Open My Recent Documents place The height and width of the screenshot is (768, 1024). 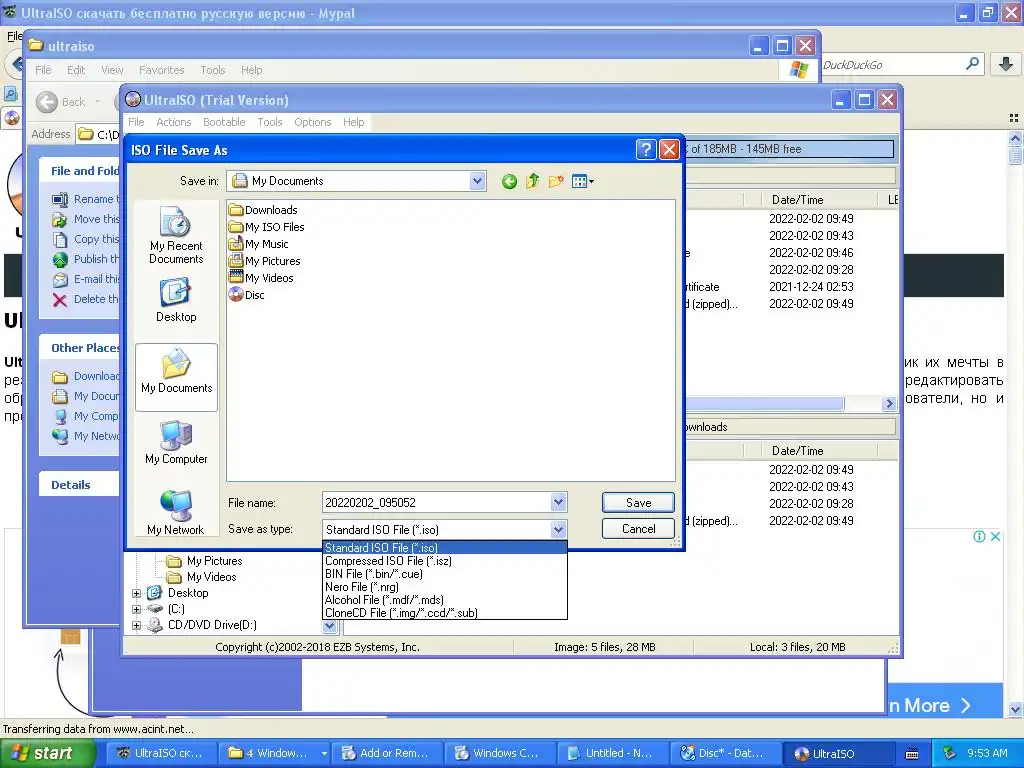point(176,235)
